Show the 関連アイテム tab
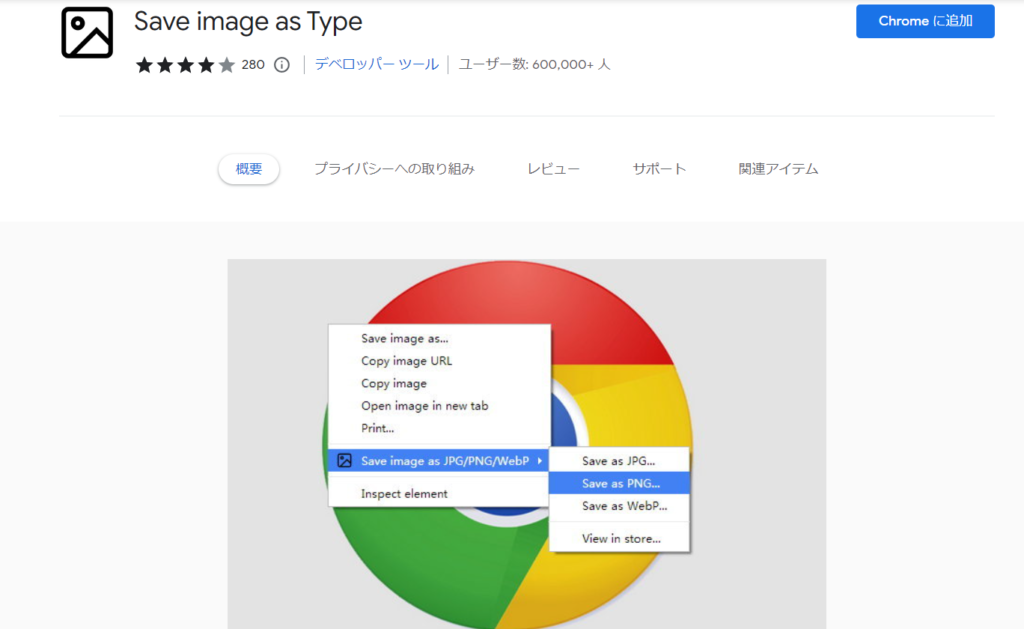Screen dimensions: 1024x629 (778, 169)
